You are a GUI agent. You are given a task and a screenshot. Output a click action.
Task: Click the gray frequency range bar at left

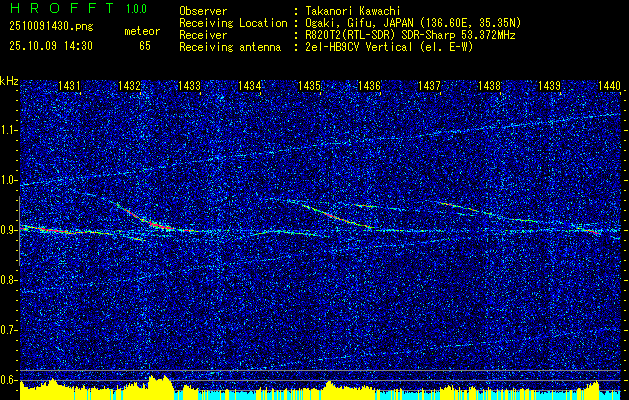[x=20, y=231]
